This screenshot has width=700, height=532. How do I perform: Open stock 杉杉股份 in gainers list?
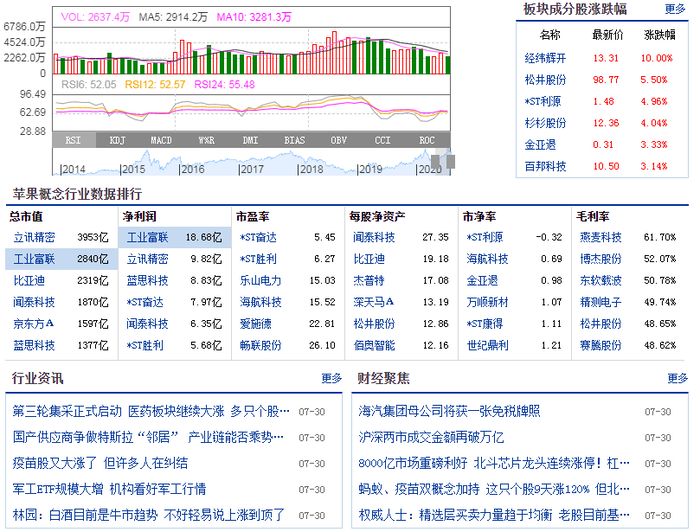pyautogui.click(x=545, y=123)
